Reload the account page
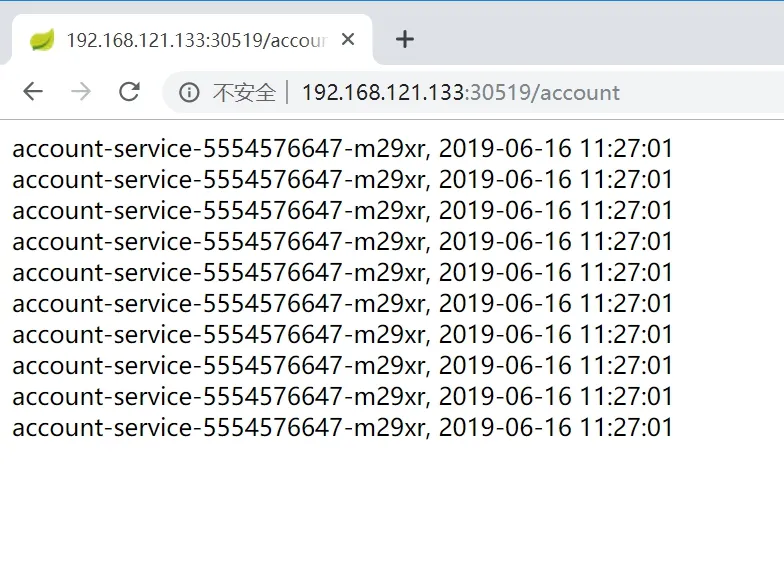The image size is (784, 581). (129, 92)
